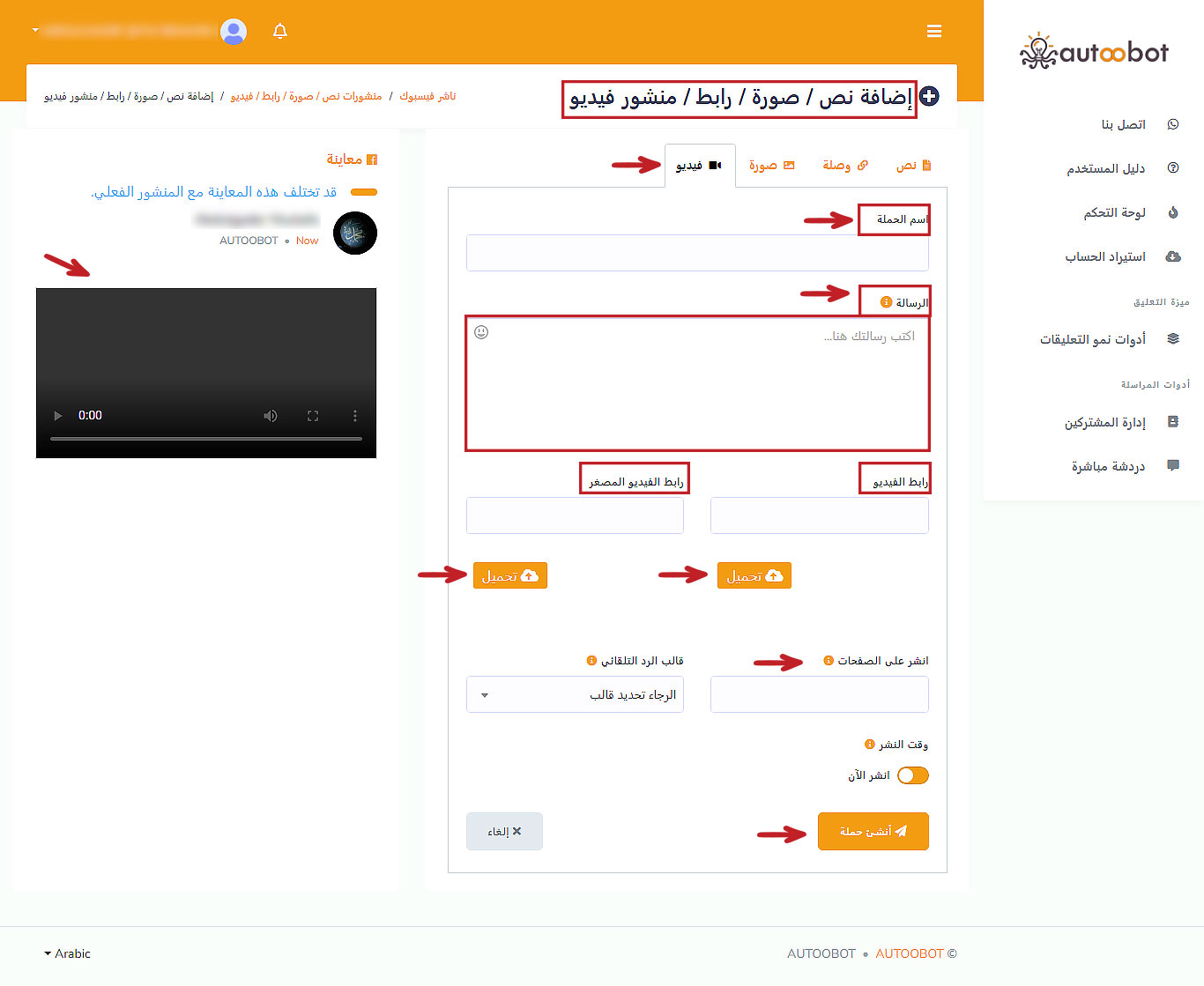
Task: Click the video progress bar
Action: 206,438
